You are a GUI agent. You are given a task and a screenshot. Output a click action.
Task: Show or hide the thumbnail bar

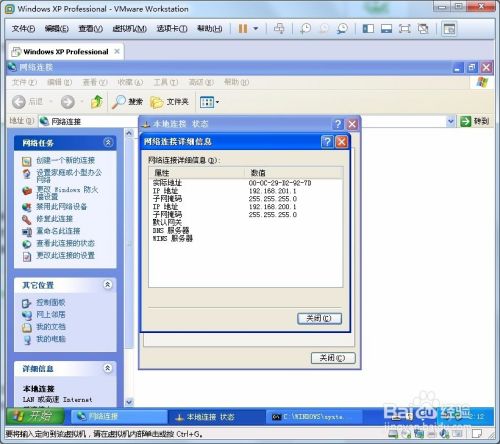(386, 29)
